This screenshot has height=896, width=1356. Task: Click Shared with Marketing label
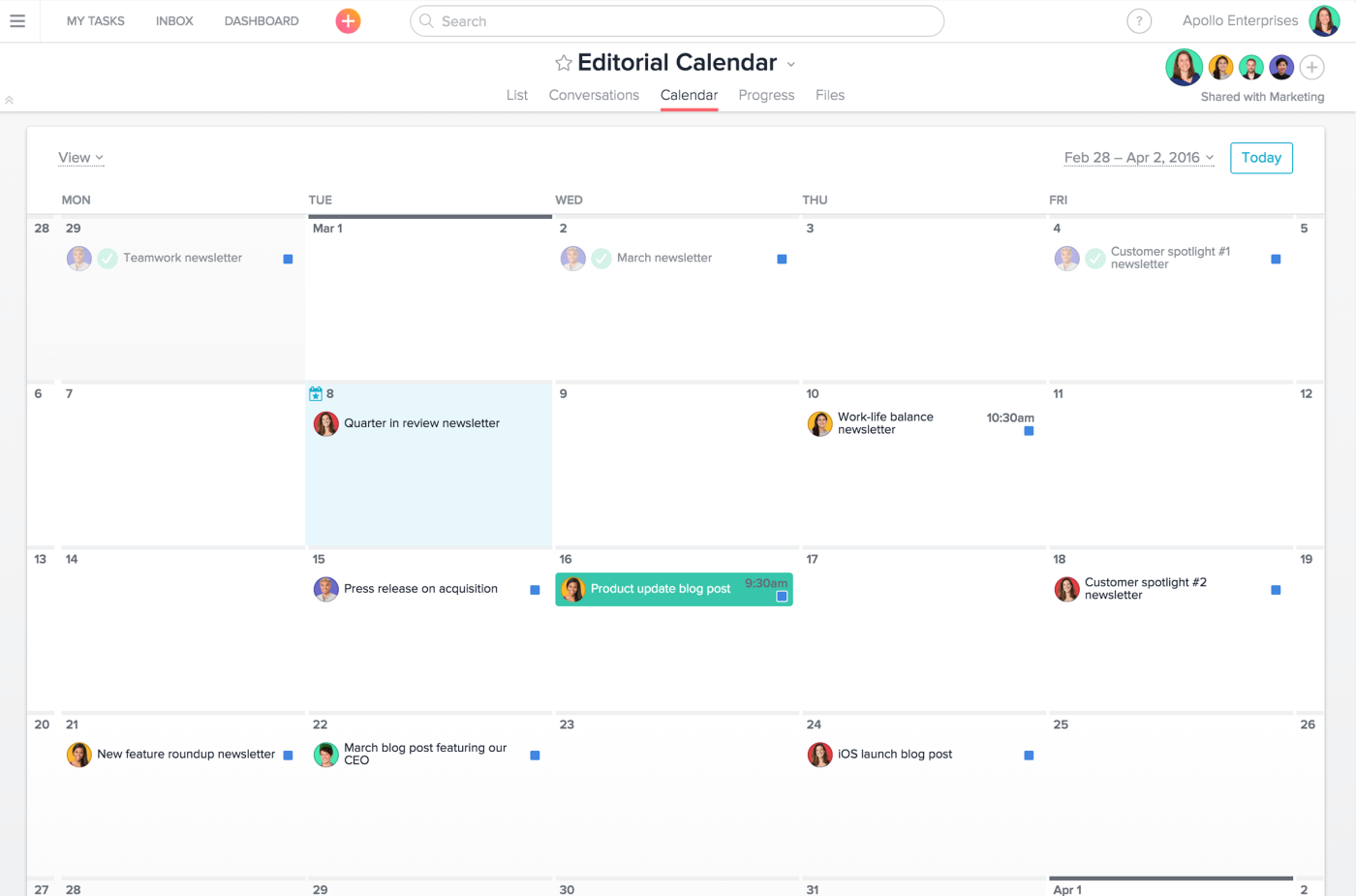tap(1262, 97)
